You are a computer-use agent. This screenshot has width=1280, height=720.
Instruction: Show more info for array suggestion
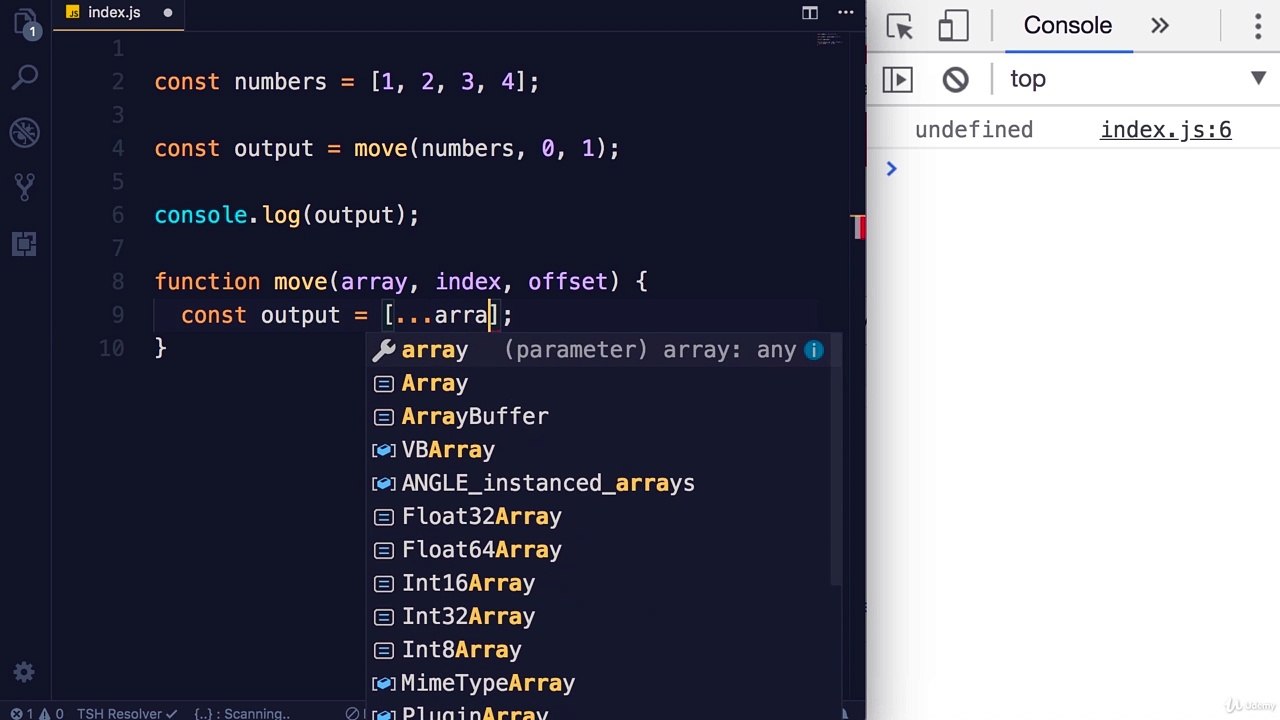click(814, 350)
